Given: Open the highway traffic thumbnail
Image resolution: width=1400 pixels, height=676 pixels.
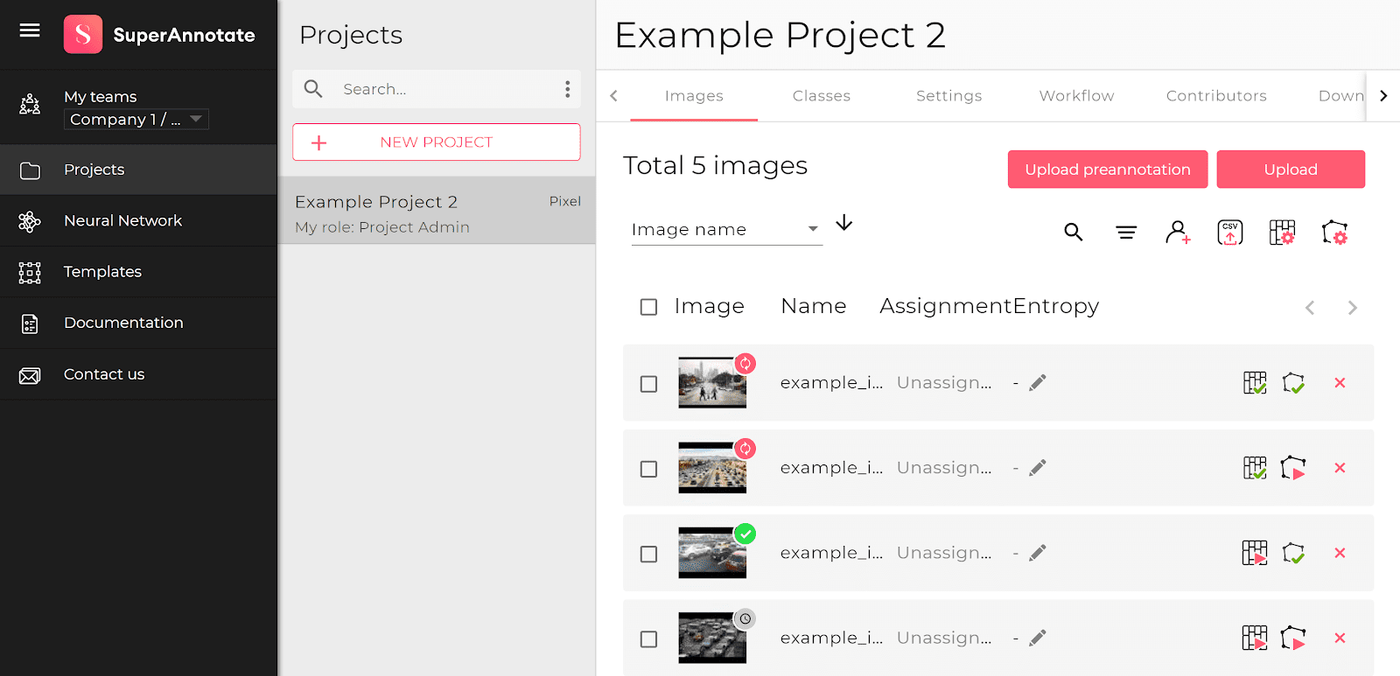Looking at the screenshot, I should [x=712, y=468].
